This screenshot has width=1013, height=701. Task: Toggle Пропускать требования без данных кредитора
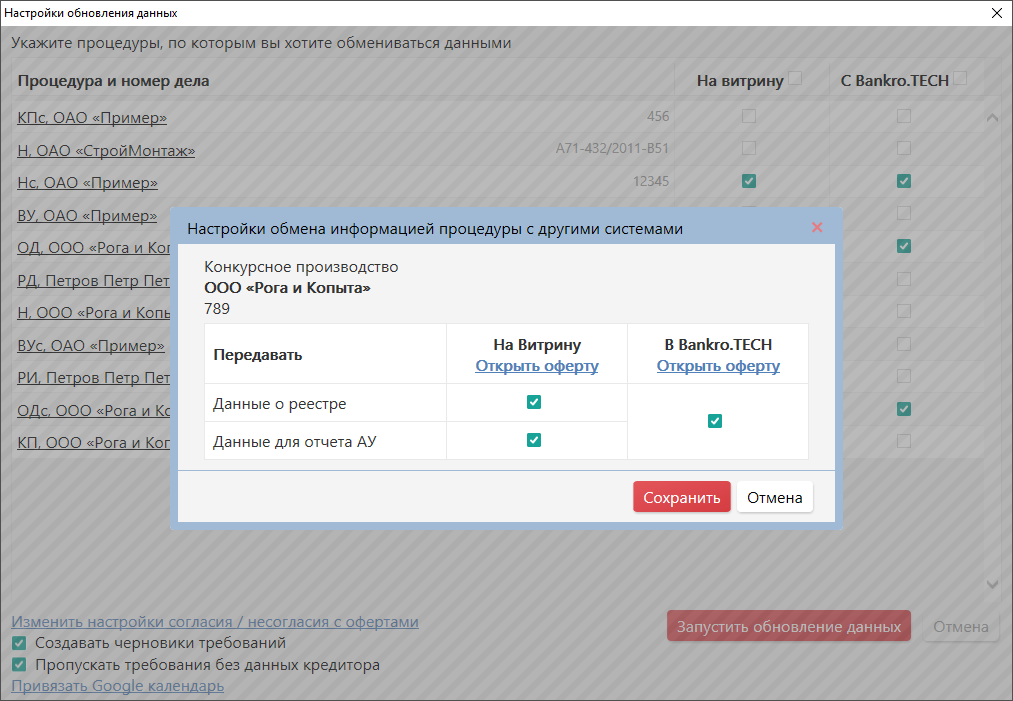pyautogui.click(x=19, y=665)
